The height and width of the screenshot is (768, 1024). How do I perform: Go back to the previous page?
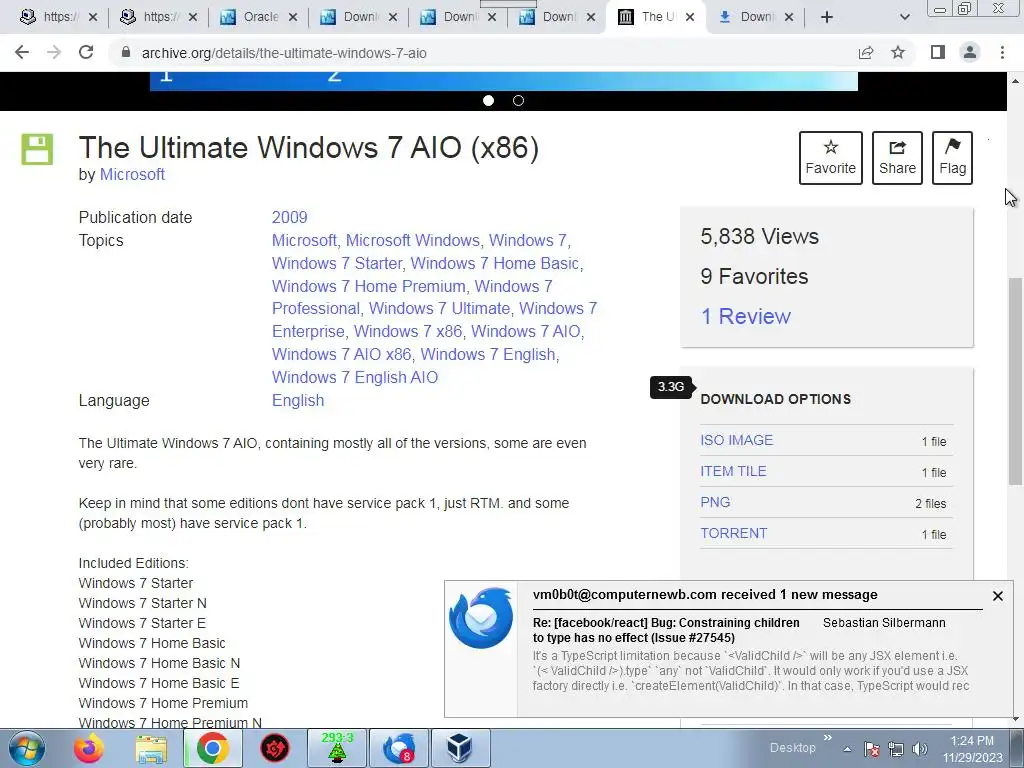[22, 52]
